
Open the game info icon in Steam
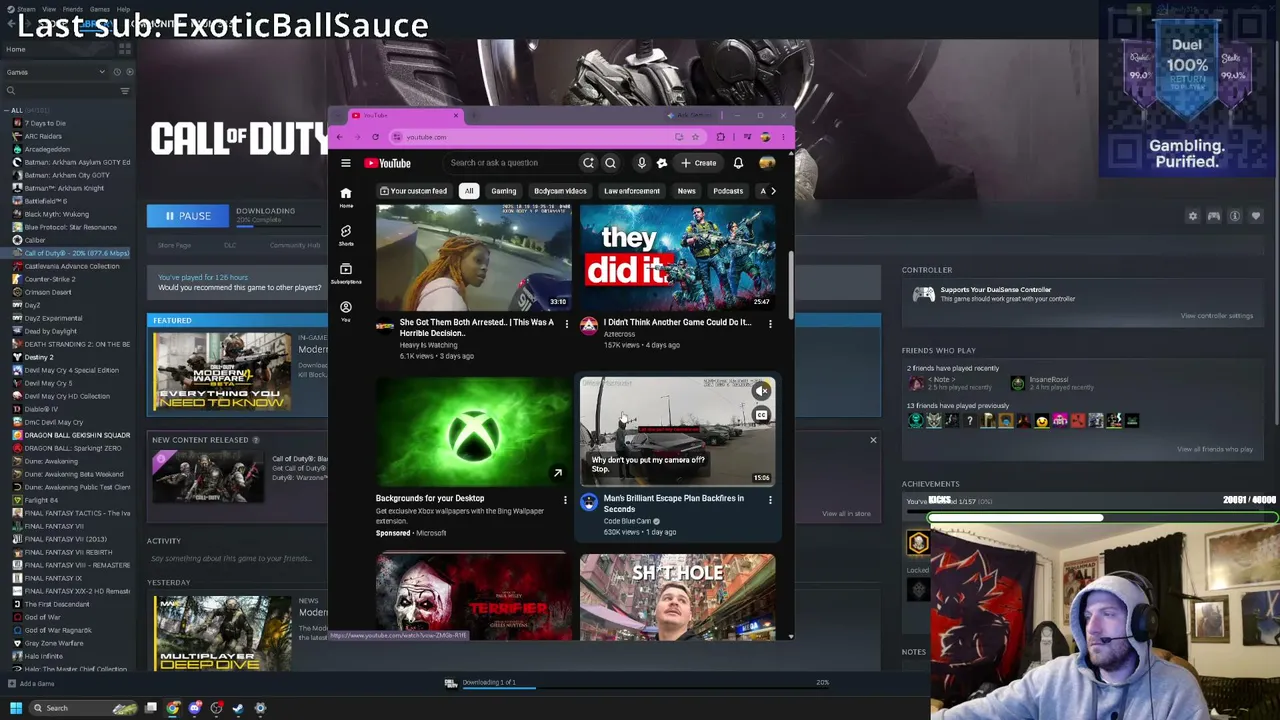1235,216
